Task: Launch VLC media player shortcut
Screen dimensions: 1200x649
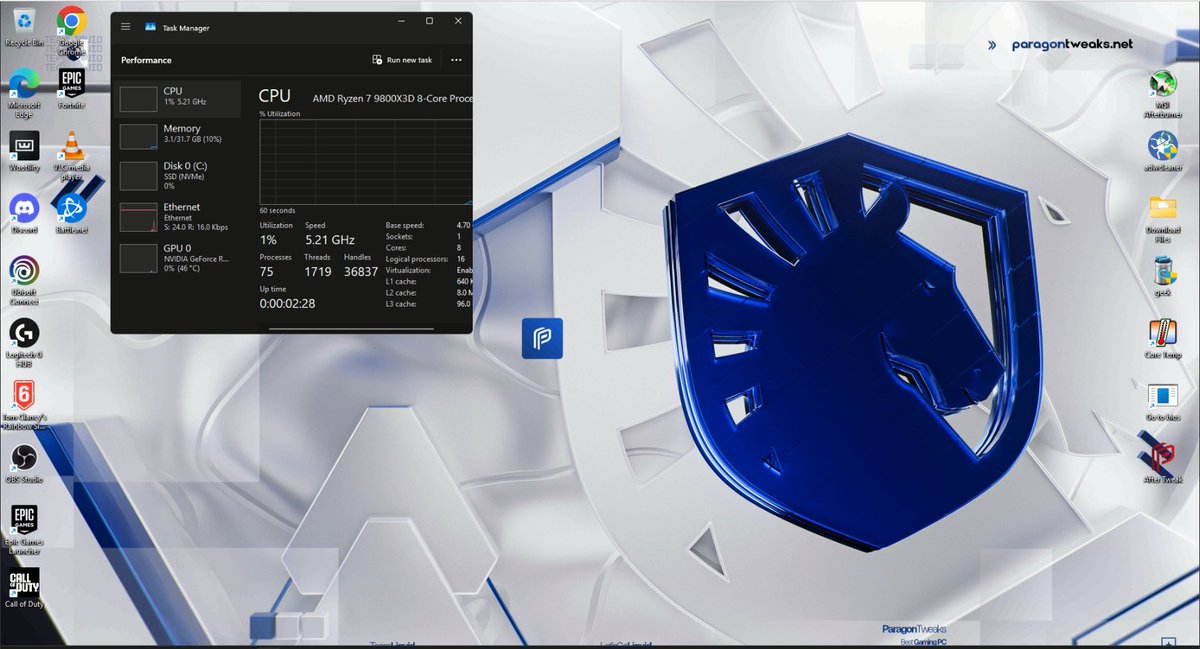Action: pyautogui.click(x=71, y=157)
